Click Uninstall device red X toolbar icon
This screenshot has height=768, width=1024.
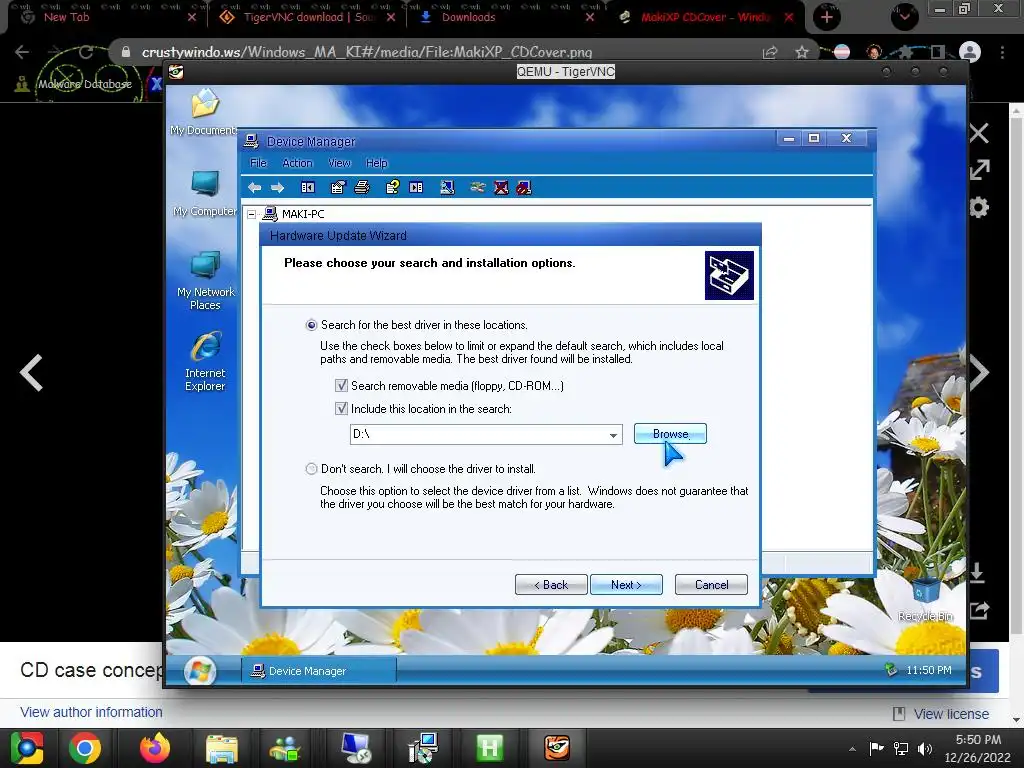pyautogui.click(x=501, y=188)
